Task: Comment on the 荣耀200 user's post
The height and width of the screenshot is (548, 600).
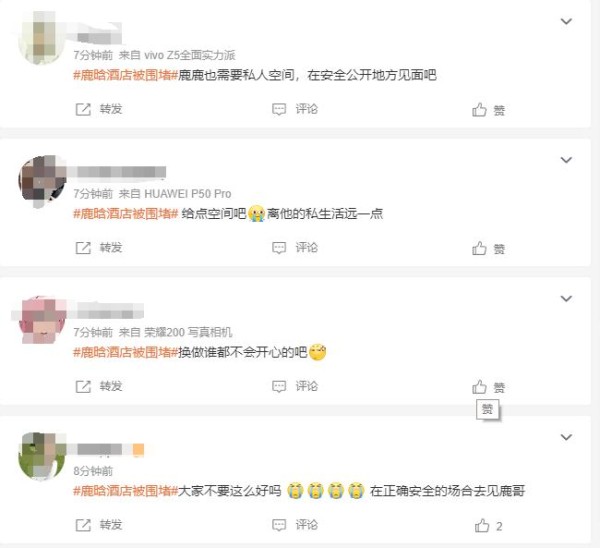Action: click(x=295, y=387)
